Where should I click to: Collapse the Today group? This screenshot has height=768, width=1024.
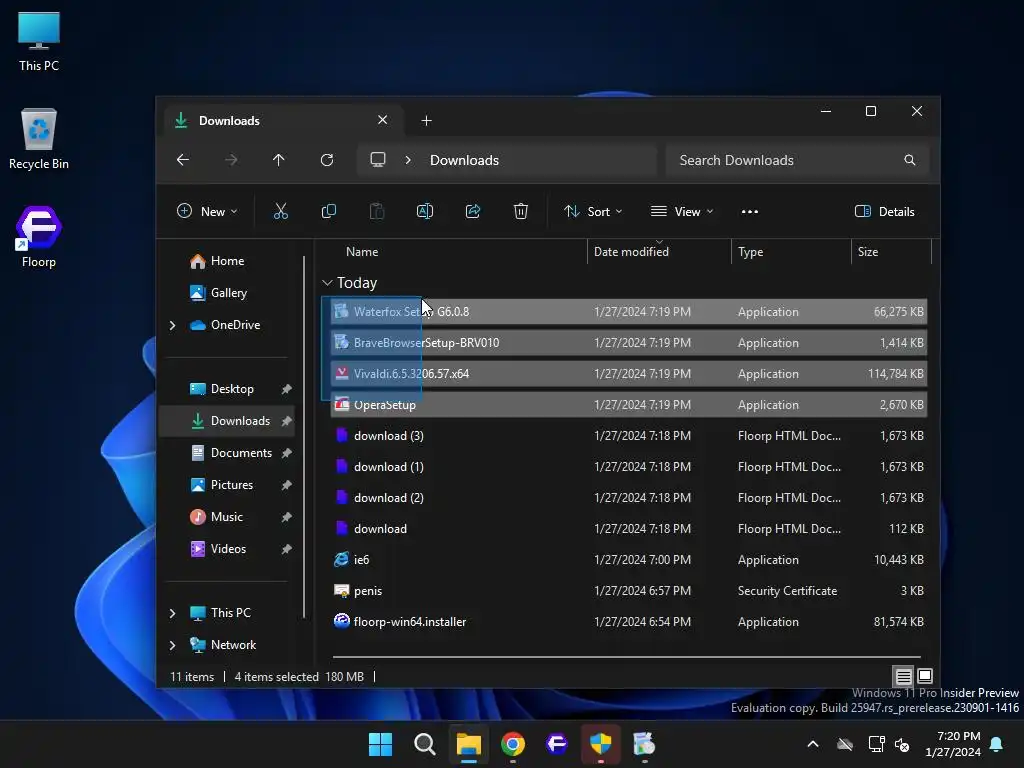coord(327,283)
